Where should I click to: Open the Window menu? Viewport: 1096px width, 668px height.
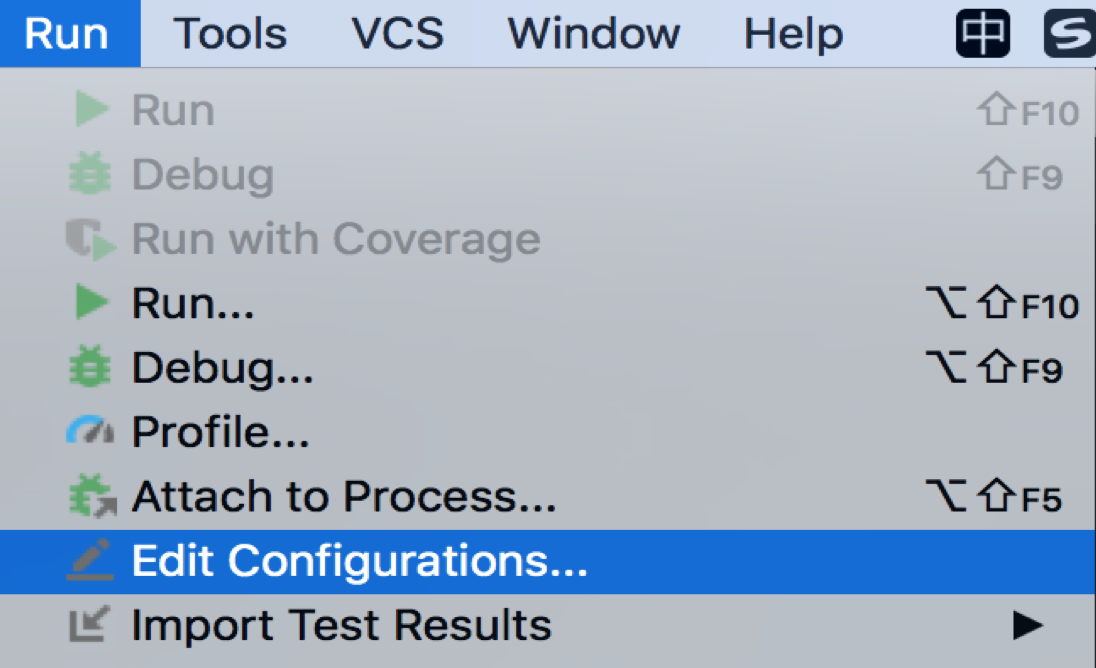[x=593, y=34]
